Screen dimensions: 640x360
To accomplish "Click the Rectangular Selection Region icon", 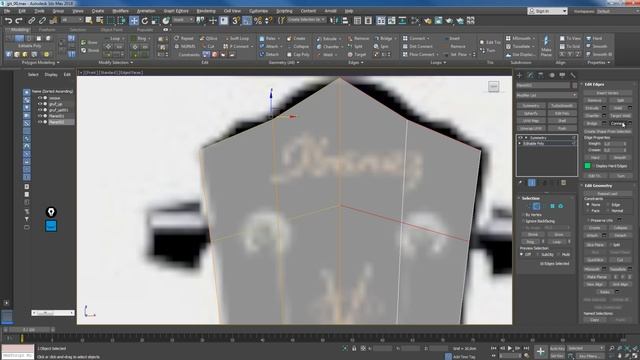I will (111, 20).
